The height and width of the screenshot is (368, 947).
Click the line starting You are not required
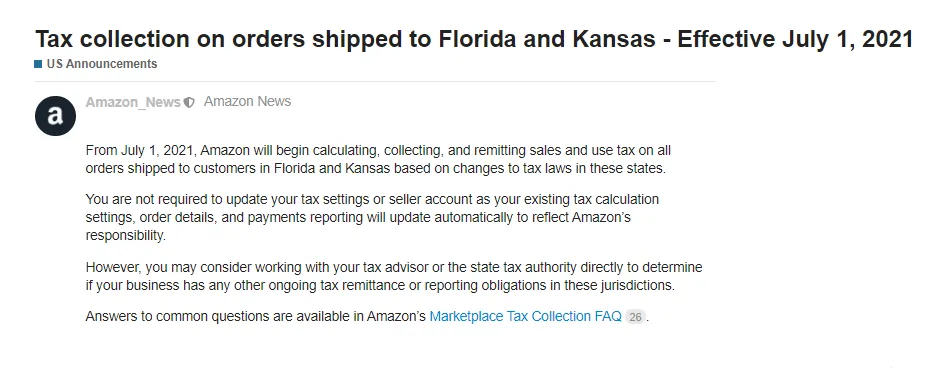[x=372, y=199]
